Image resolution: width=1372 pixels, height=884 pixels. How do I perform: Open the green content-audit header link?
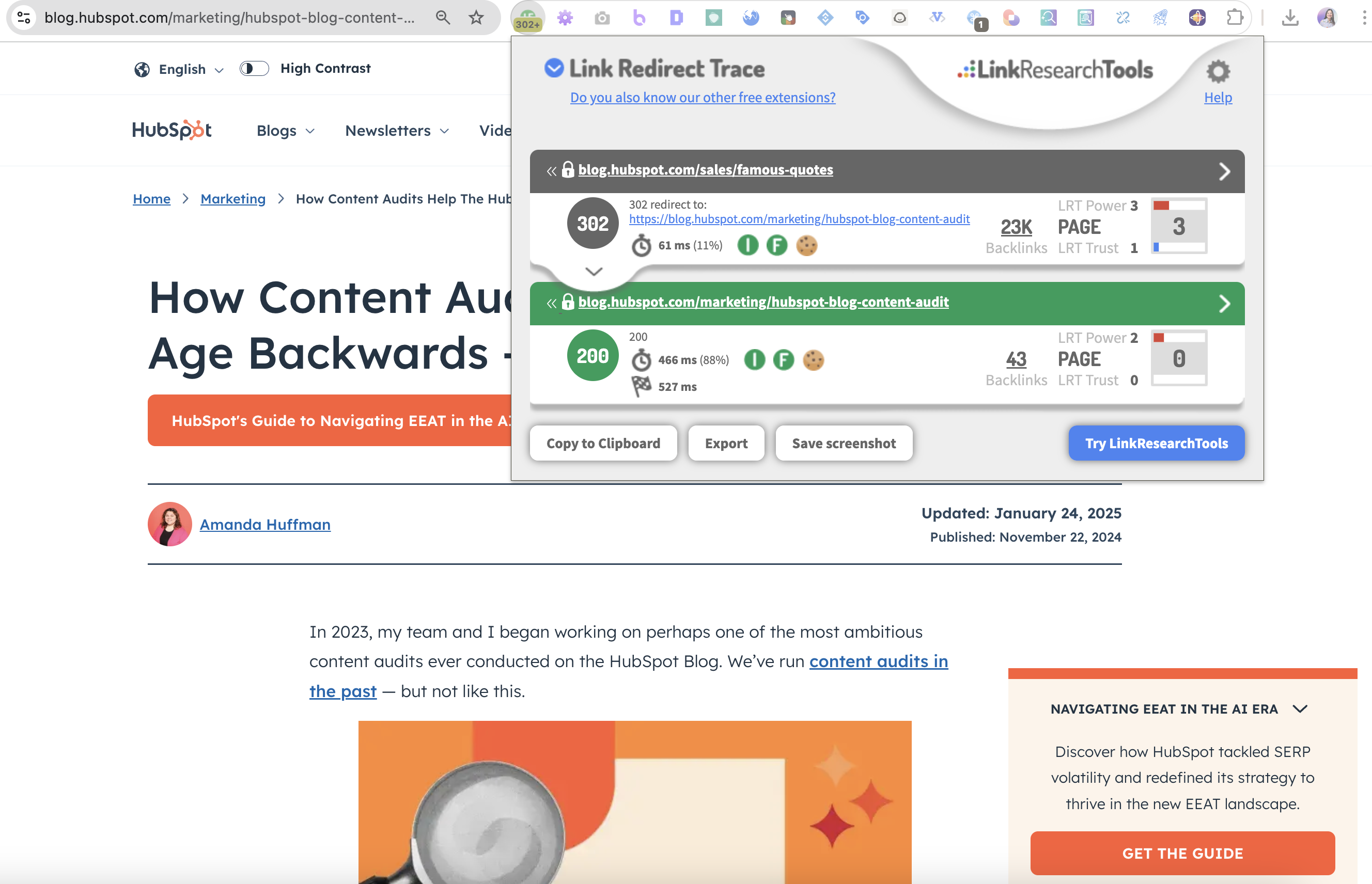763,302
